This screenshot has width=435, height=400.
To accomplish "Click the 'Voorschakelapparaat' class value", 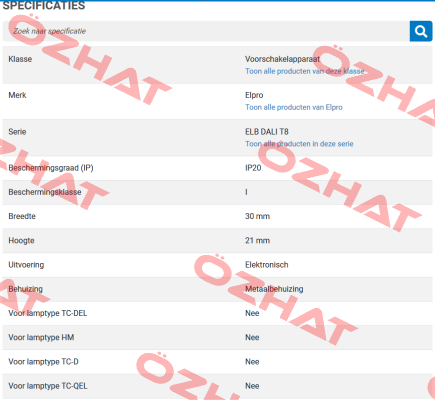I will pyautogui.click(x=282, y=59).
